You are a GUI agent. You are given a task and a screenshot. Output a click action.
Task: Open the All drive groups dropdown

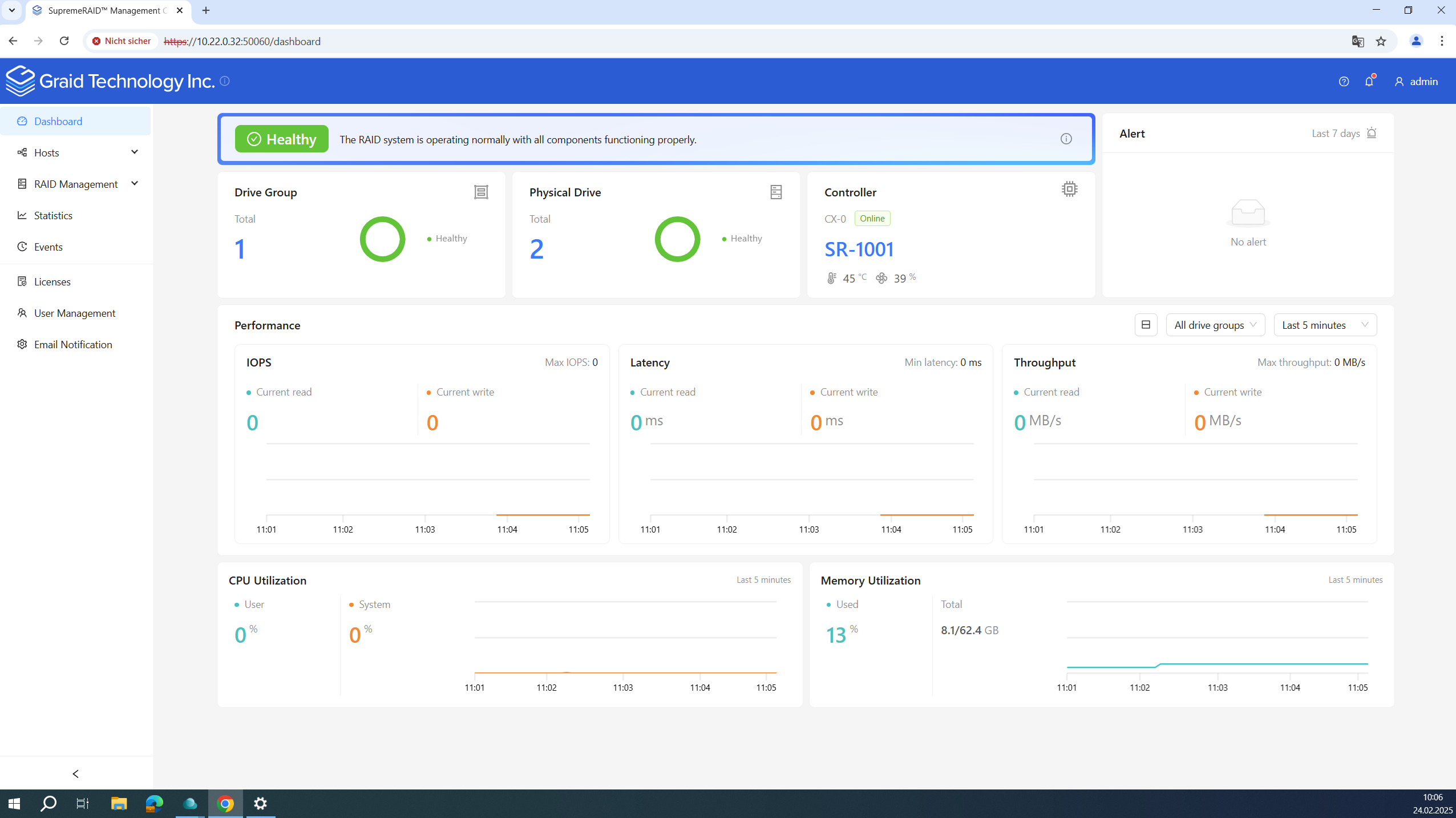point(1215,325)
